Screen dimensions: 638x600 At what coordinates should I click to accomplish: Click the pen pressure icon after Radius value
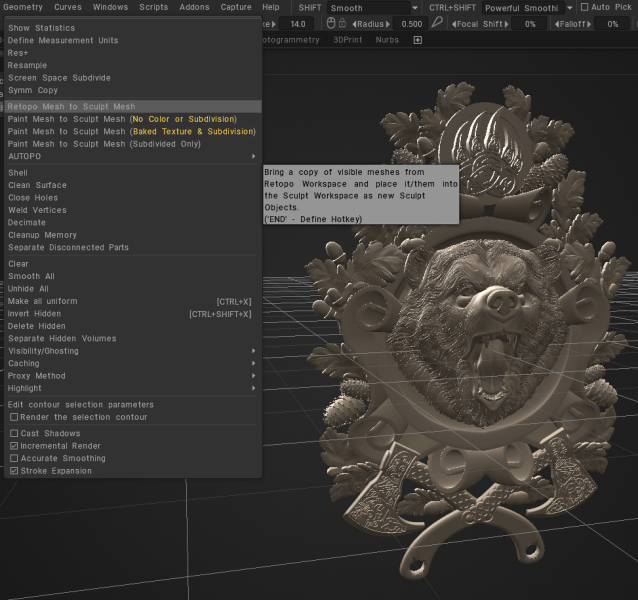click(x=437, y=23)
